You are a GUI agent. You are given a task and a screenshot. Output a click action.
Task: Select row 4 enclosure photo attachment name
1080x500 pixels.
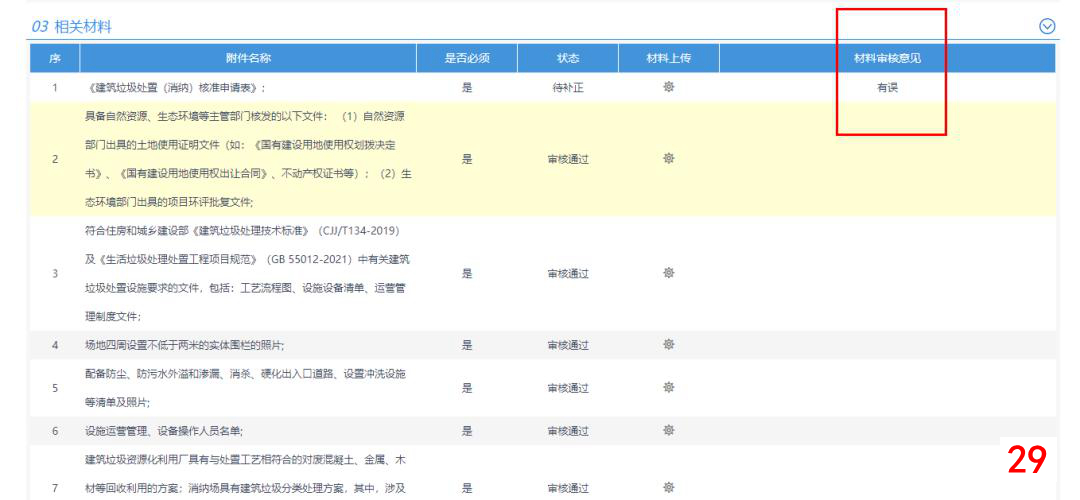185,345
